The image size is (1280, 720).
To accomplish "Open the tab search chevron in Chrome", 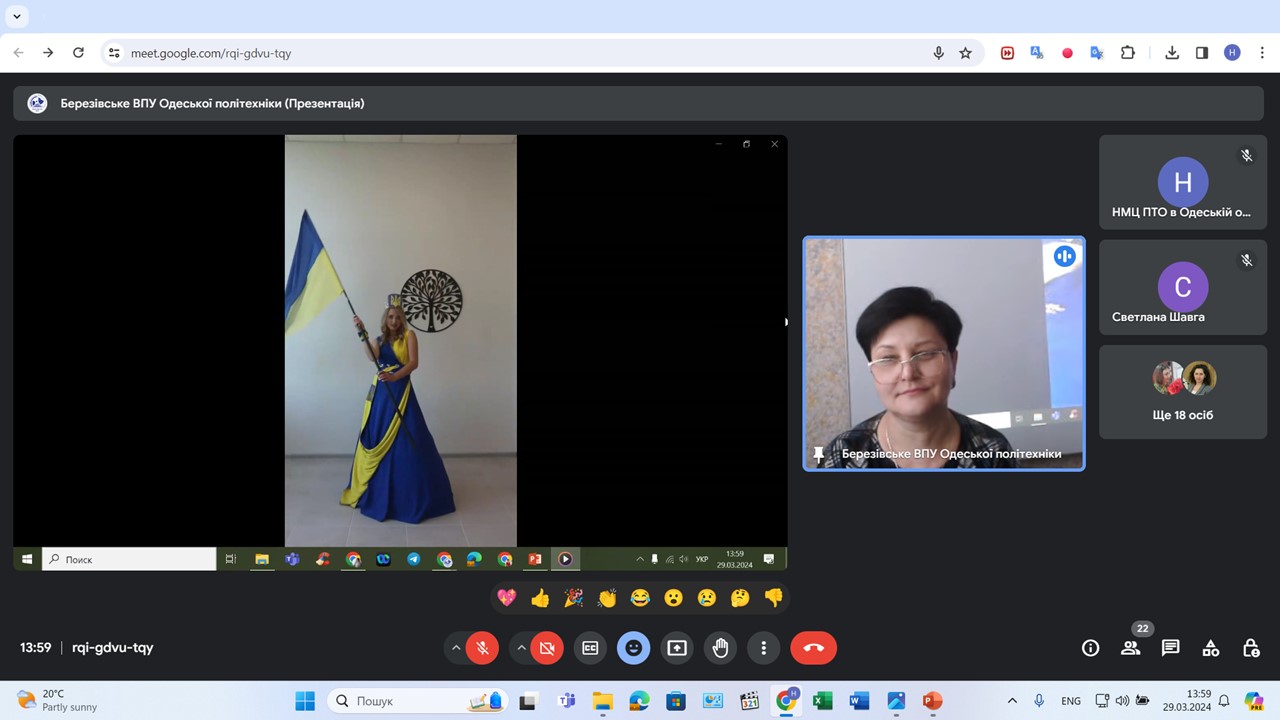I will click(x=17, y=16).
